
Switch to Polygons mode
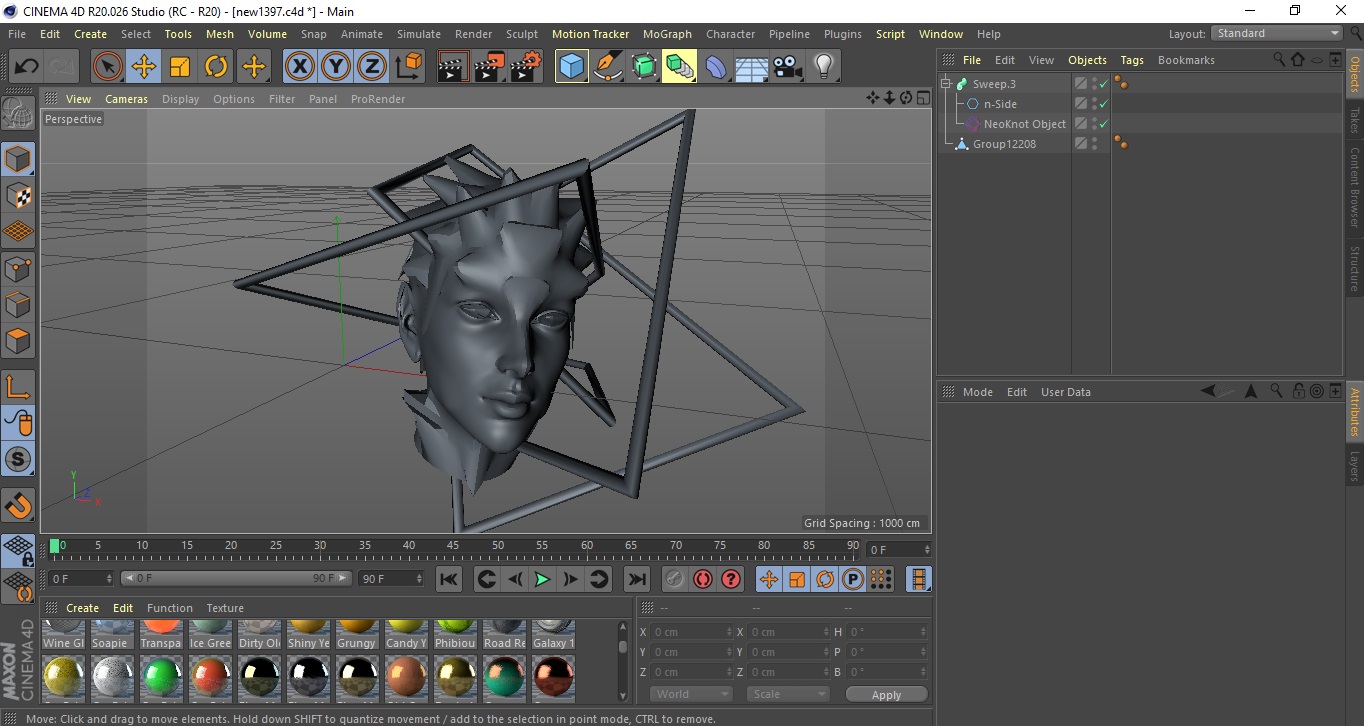[x=18, y=341]
